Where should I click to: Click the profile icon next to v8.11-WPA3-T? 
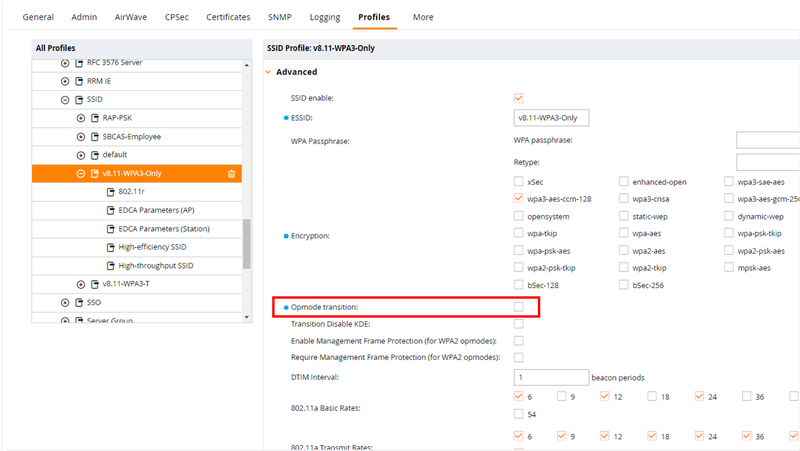[95, 284]
